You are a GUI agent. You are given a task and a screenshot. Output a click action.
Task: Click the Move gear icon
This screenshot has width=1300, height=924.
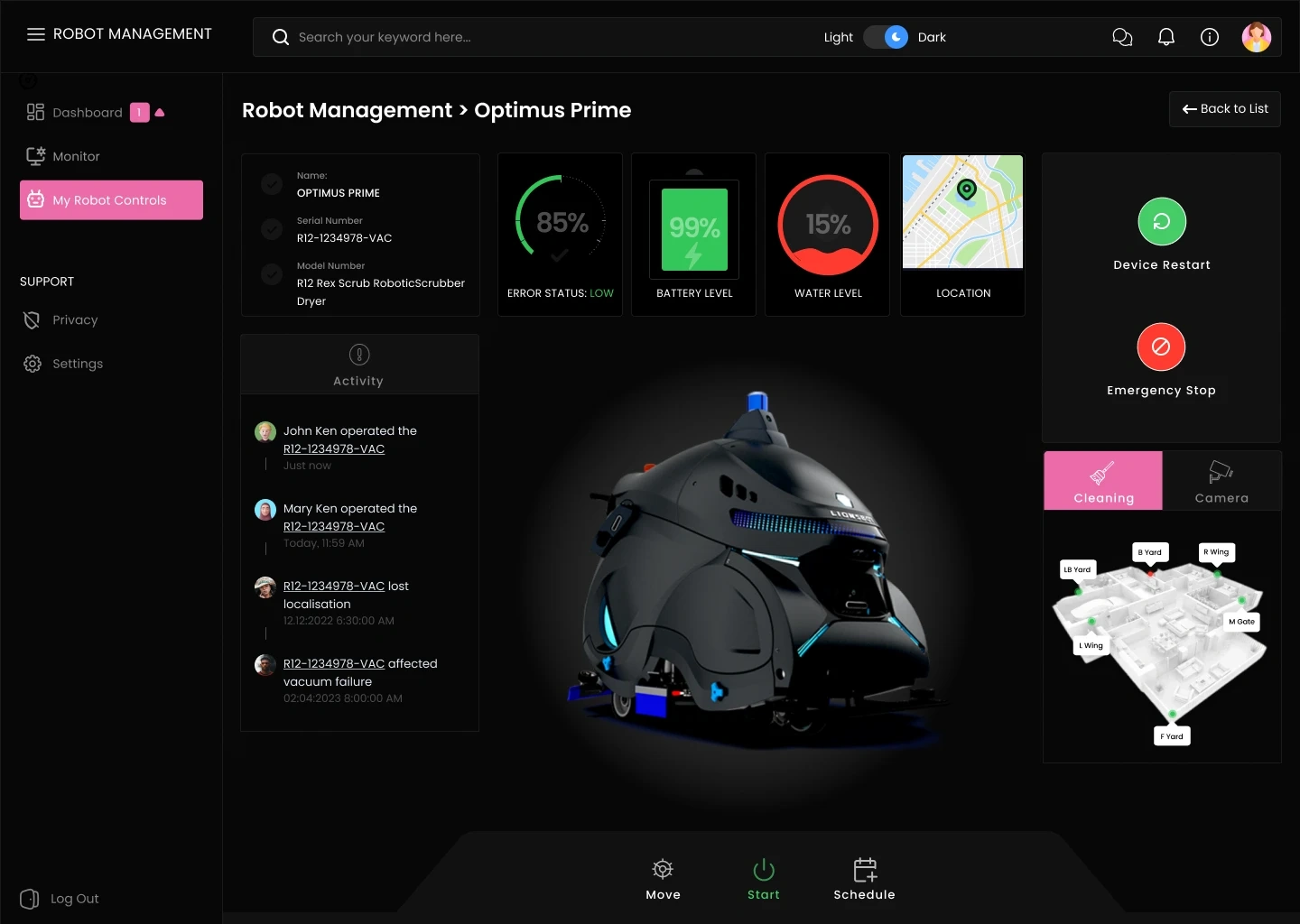click(663, 869)
